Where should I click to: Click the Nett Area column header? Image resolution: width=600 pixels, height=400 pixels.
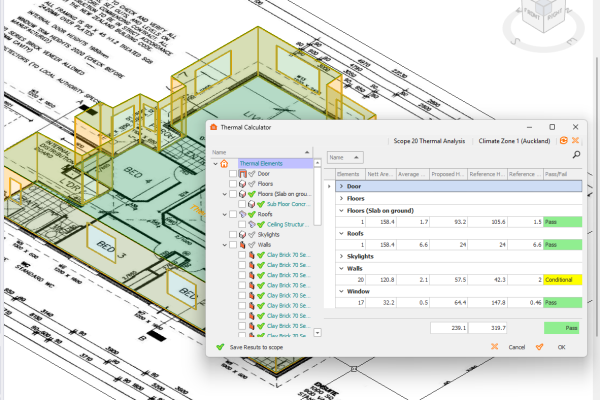(379, 173)
